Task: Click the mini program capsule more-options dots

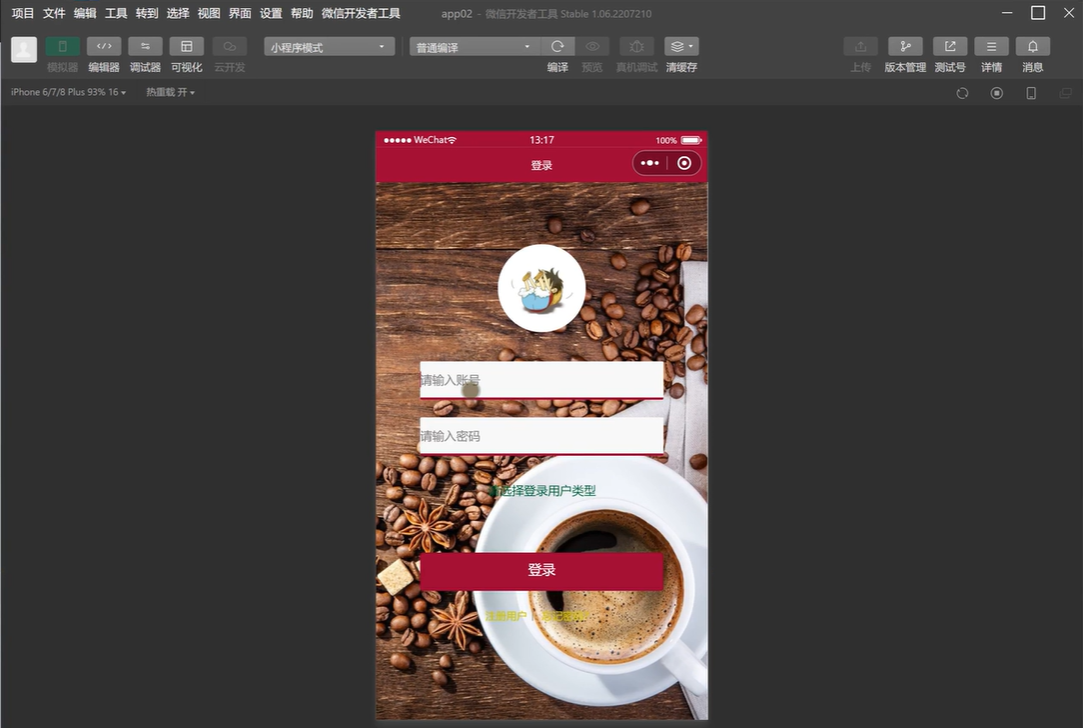Action: (650, 163)
